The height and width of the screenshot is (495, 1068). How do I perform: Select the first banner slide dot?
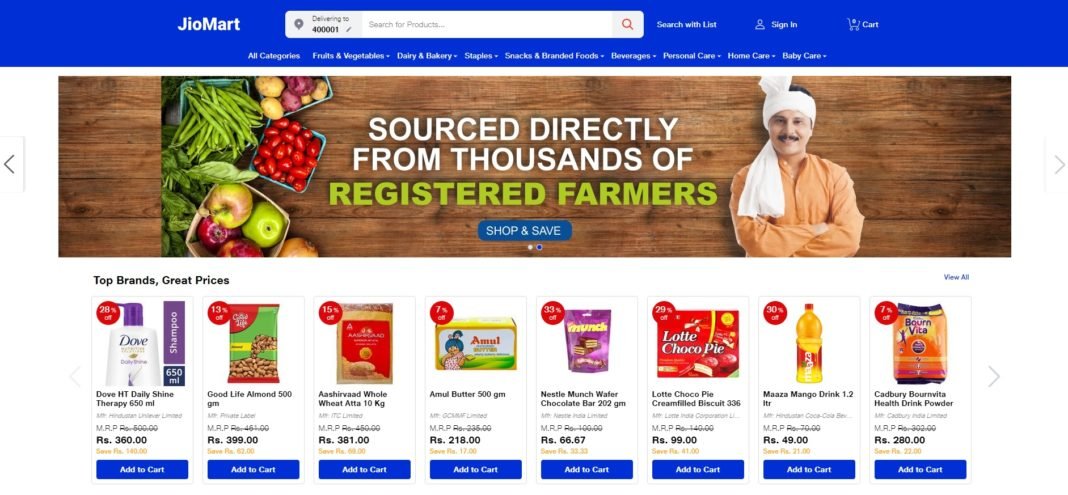click(531, 247)
